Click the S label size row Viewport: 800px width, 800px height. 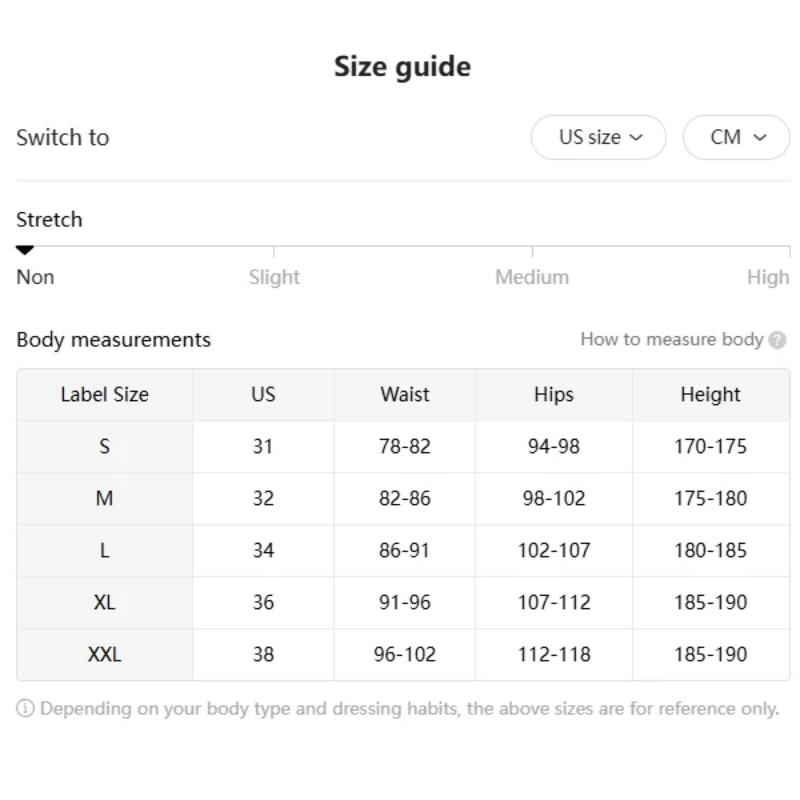point(104,447)
